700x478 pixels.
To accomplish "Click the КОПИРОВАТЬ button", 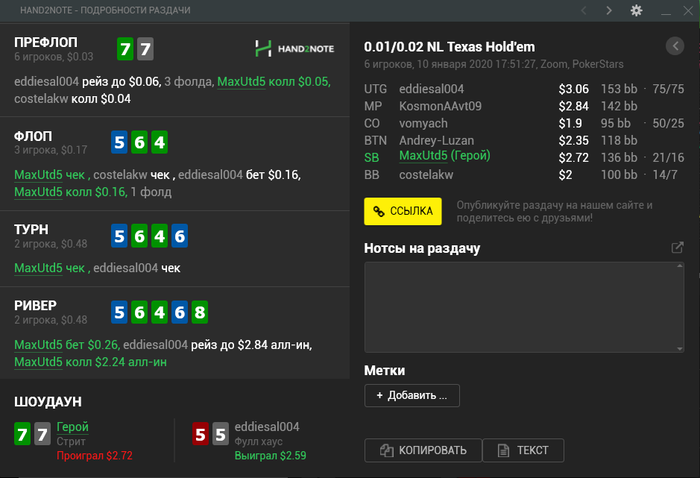I will (423, 450).
